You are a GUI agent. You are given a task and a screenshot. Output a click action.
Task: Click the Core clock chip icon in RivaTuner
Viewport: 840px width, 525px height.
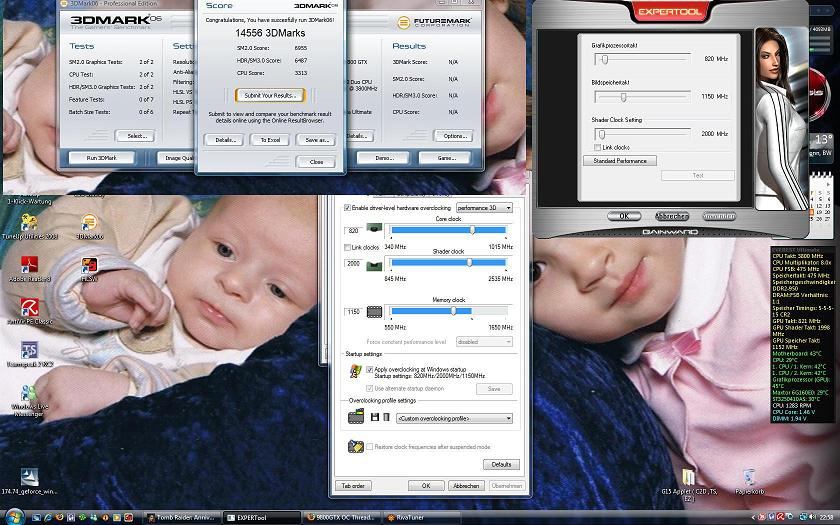[374, 229]
